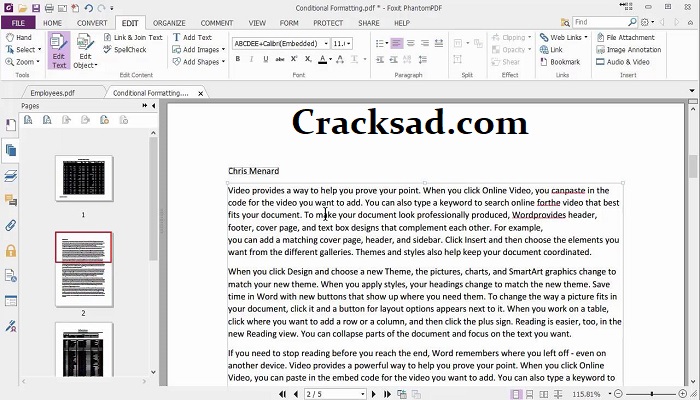Open the font size dropdown
Screen dimensions: 700x400
349,43
